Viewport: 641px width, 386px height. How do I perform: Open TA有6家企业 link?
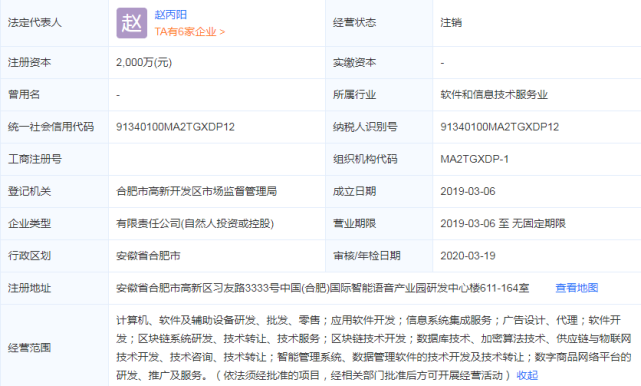pos(190,32)
